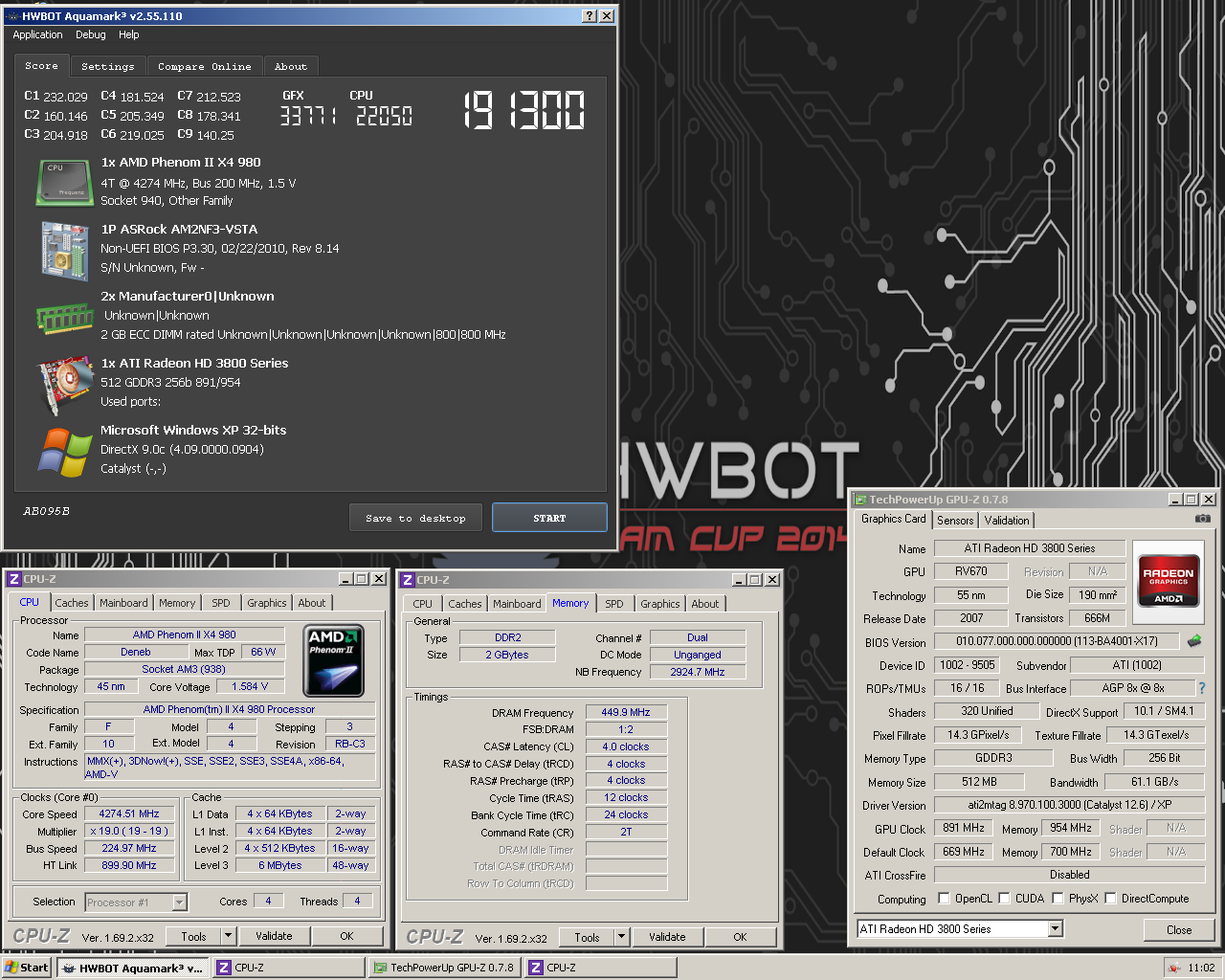Enable the PhysX checkbox in GPU-Z
The width and height of the screenshot is (1225, 980).
tap(1058, 899)
